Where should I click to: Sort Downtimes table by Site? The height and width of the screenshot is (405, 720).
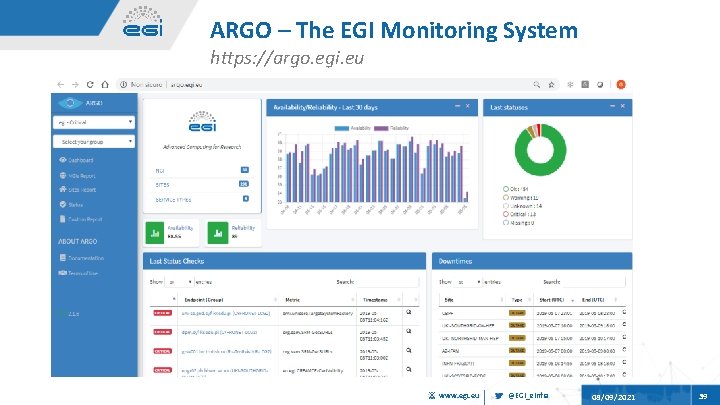click(x=472, y=300)
